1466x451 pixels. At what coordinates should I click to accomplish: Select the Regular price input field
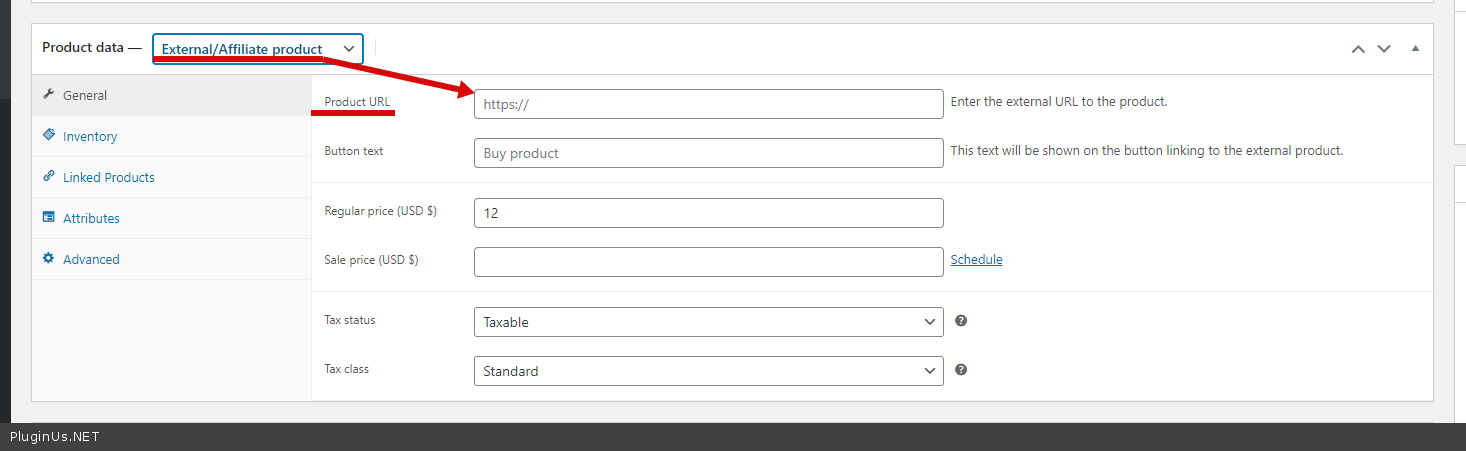pos(708,213)
